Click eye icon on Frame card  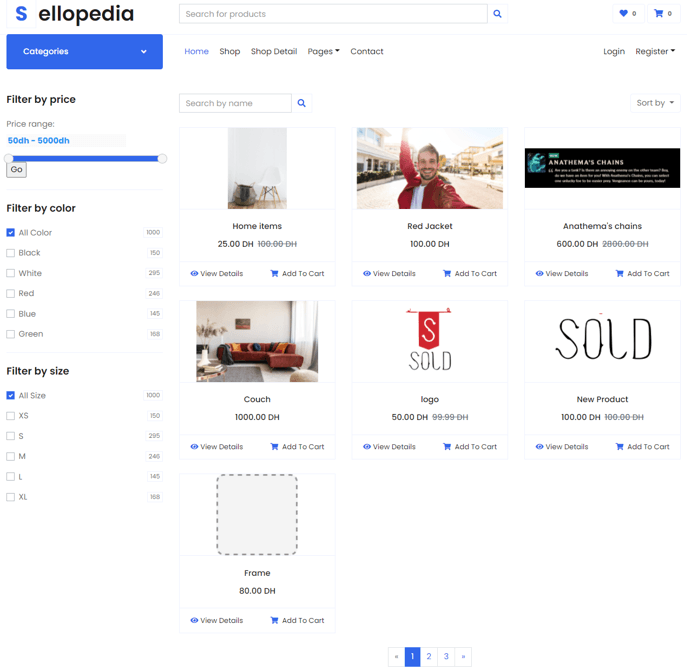pos(194,620)
